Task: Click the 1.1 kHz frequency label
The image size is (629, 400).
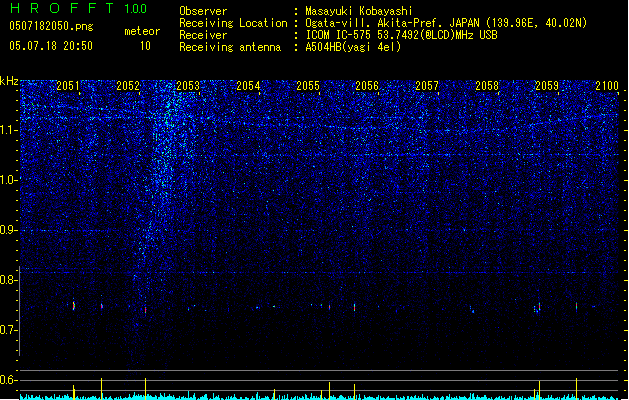Action: tap(9, 130)
